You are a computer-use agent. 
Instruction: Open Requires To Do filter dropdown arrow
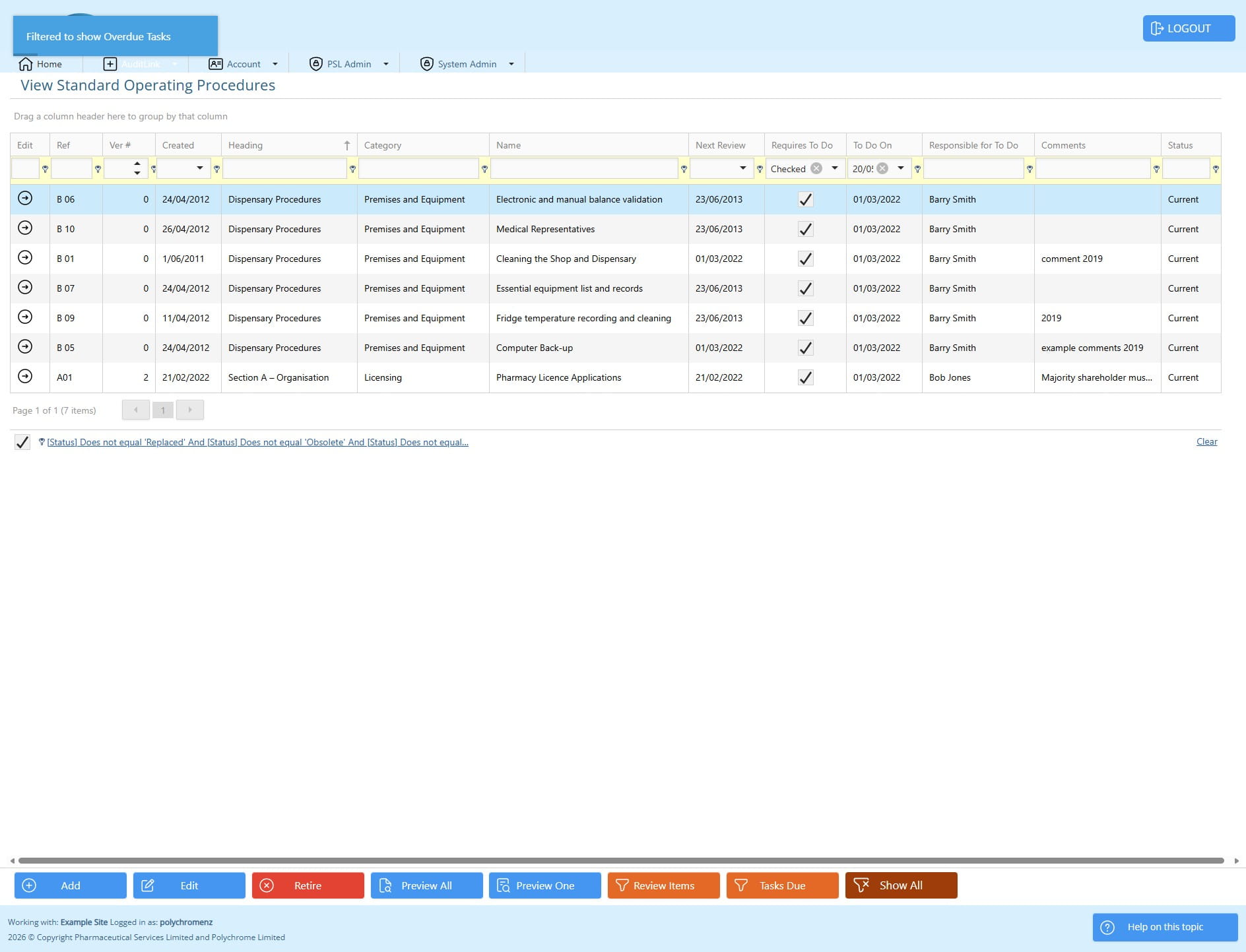pyautogui.click(x=835, y=168)
